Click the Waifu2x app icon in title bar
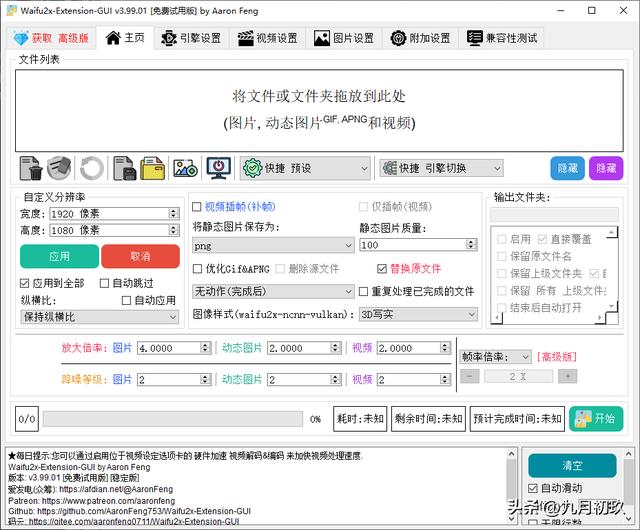The width and height of the screenshot is (640, 530). tap(11, 10)
